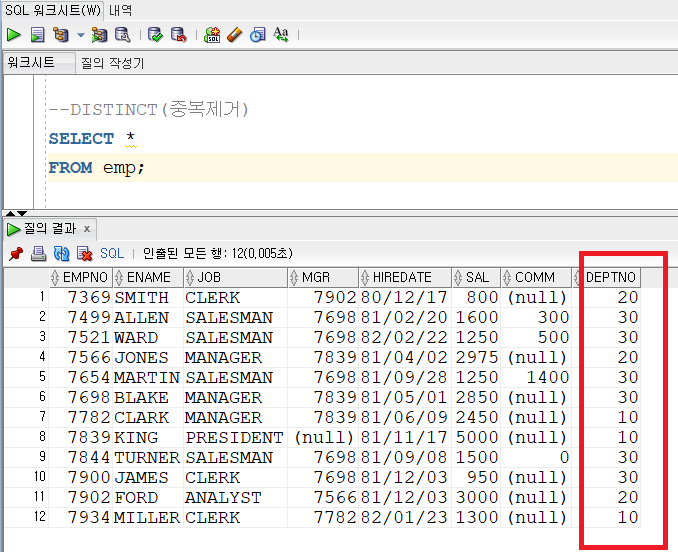Select the JAMES cell

(x=148, y=478)
